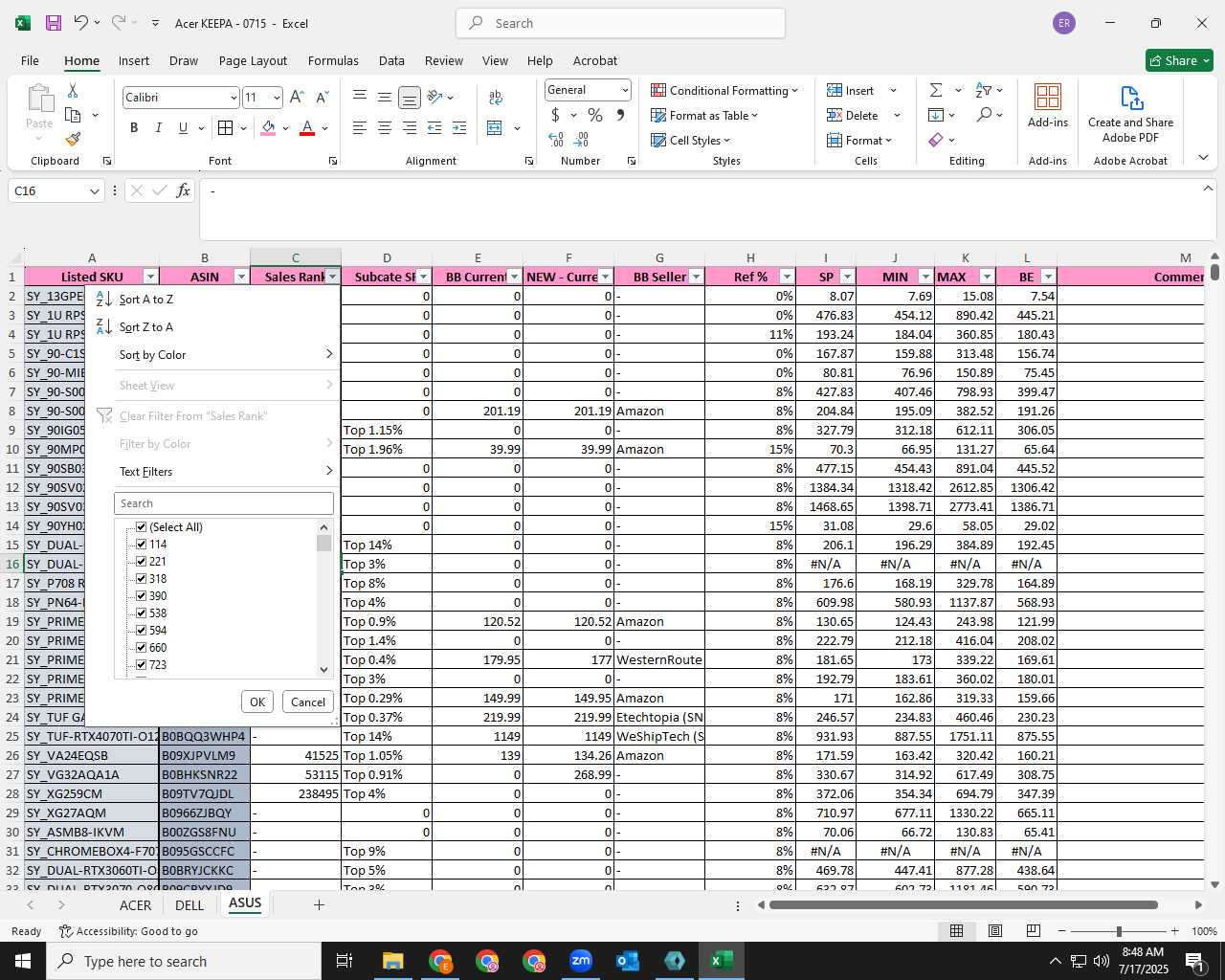This screenshot has height=980, width=1225.
Task: Uncheck the 390 filter value
Action: pos(142,596)
